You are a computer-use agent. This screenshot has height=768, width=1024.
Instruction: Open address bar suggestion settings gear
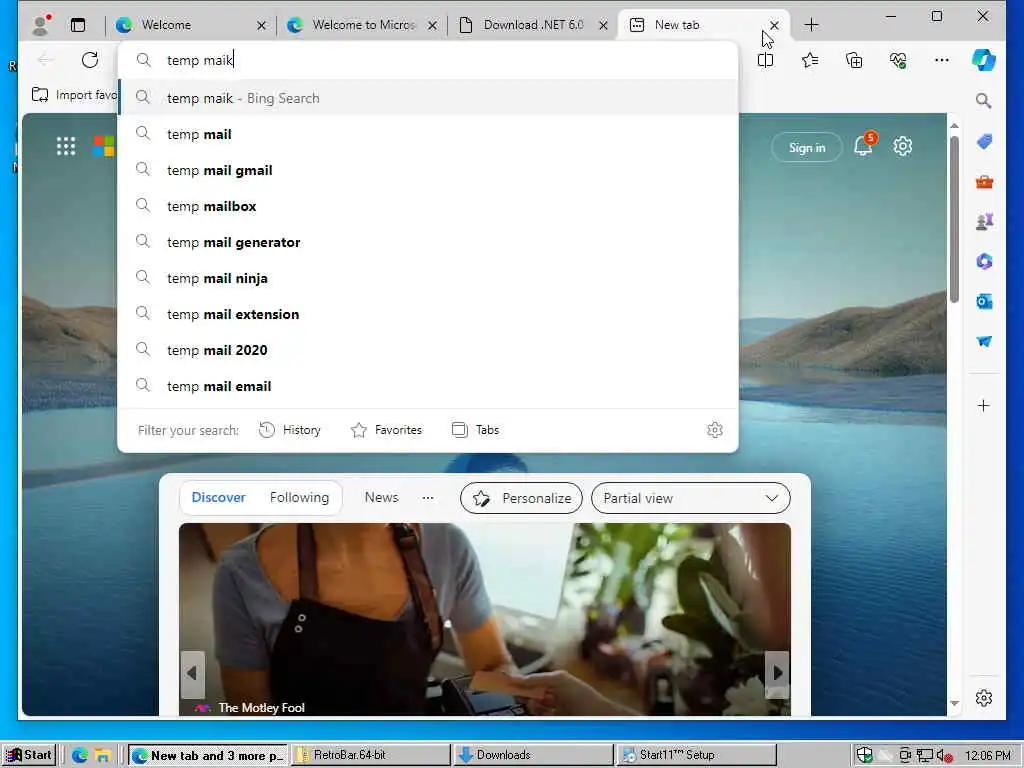click(714, 430)
